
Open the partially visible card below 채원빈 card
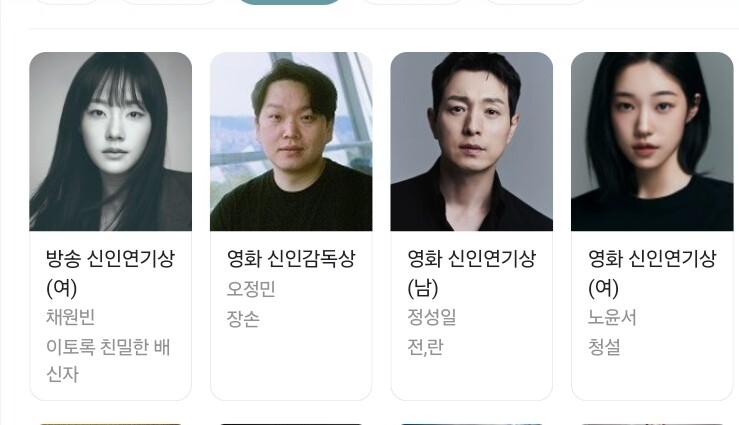[110, 424]
